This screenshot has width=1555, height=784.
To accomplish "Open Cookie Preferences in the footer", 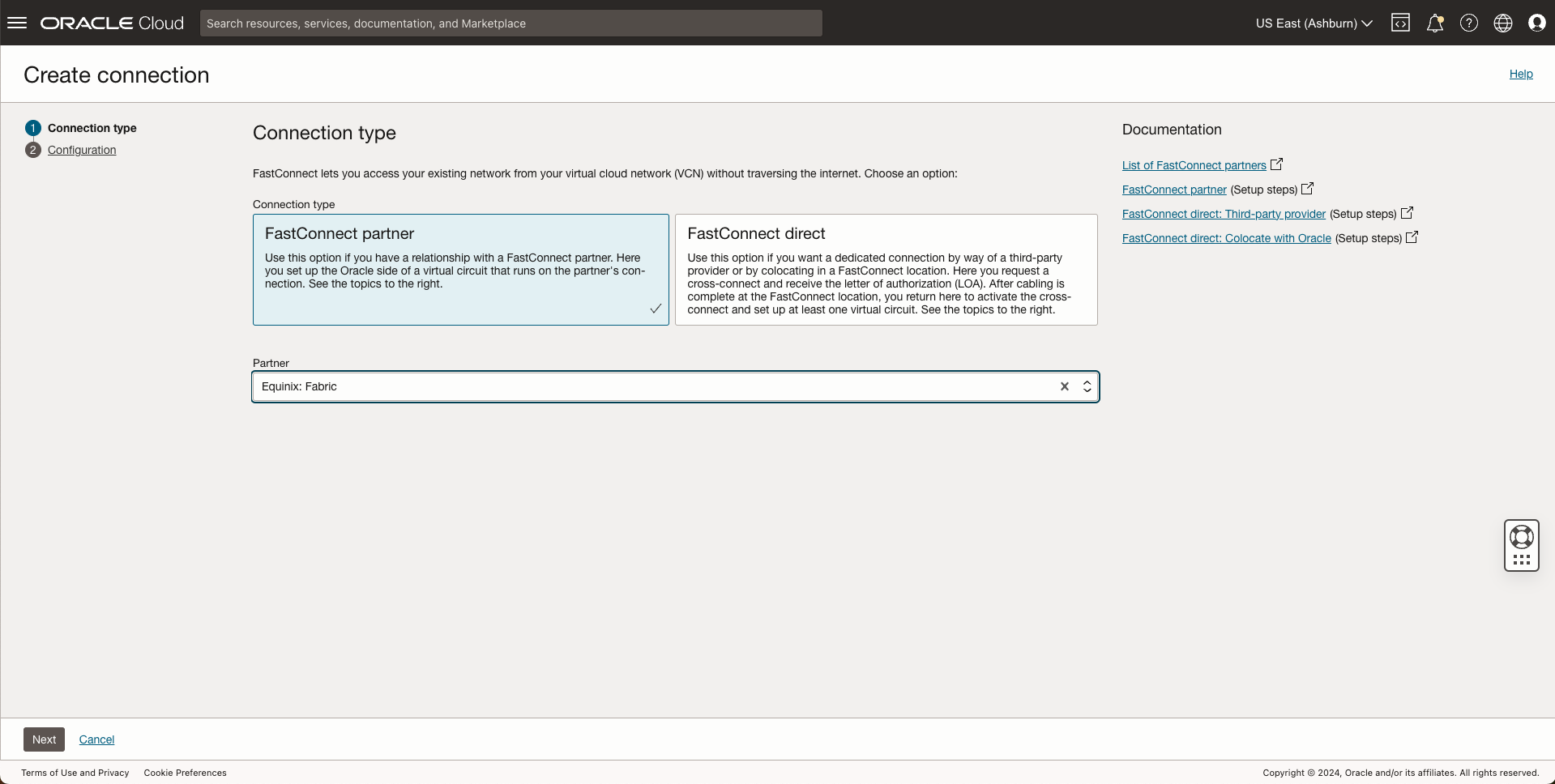I will [185, 773].
